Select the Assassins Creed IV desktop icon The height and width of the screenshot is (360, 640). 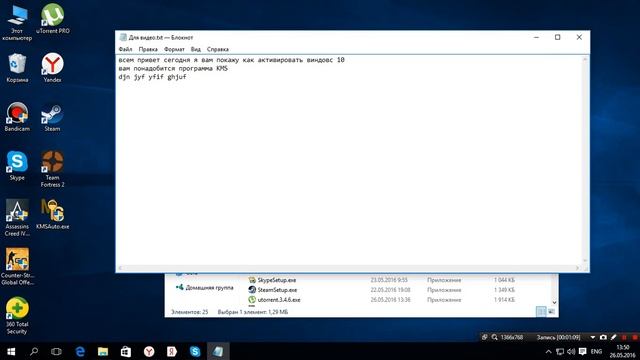17,218
